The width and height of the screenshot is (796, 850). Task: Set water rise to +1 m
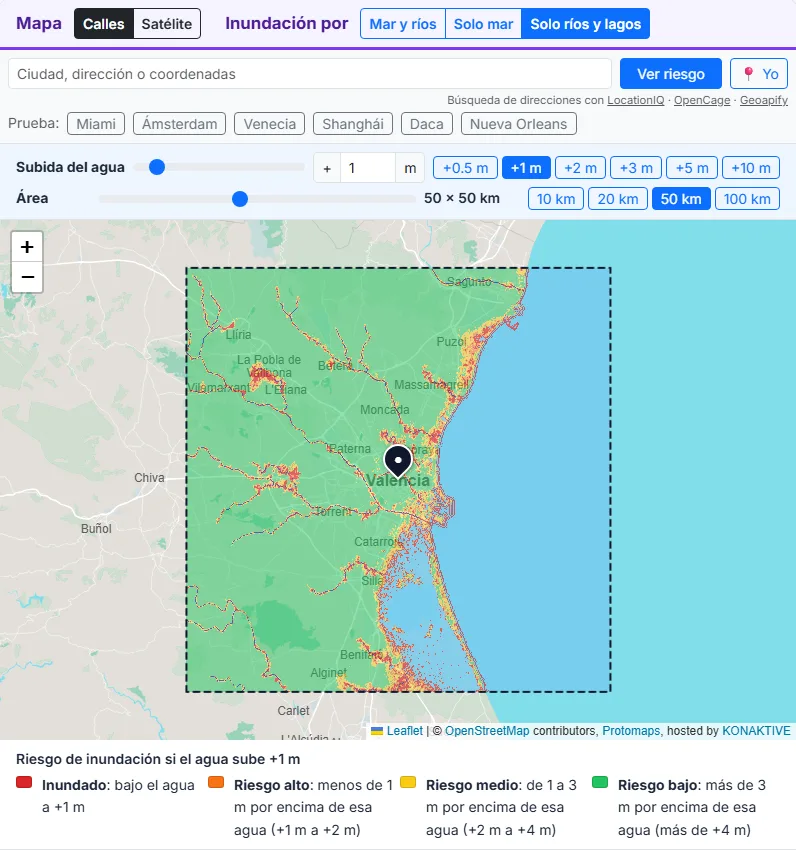coord(526,168)
